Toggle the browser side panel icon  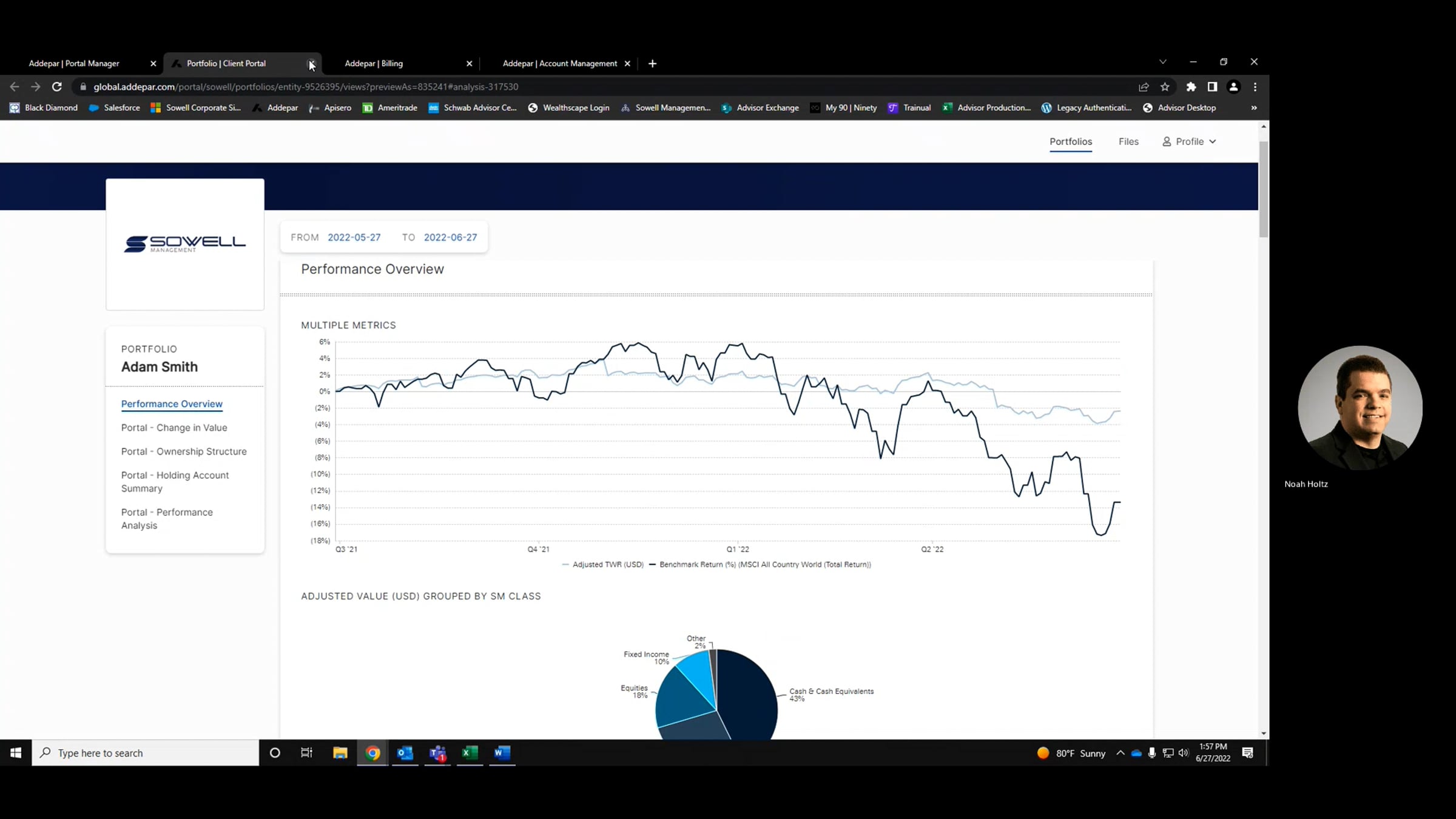tap(1212, 87)
